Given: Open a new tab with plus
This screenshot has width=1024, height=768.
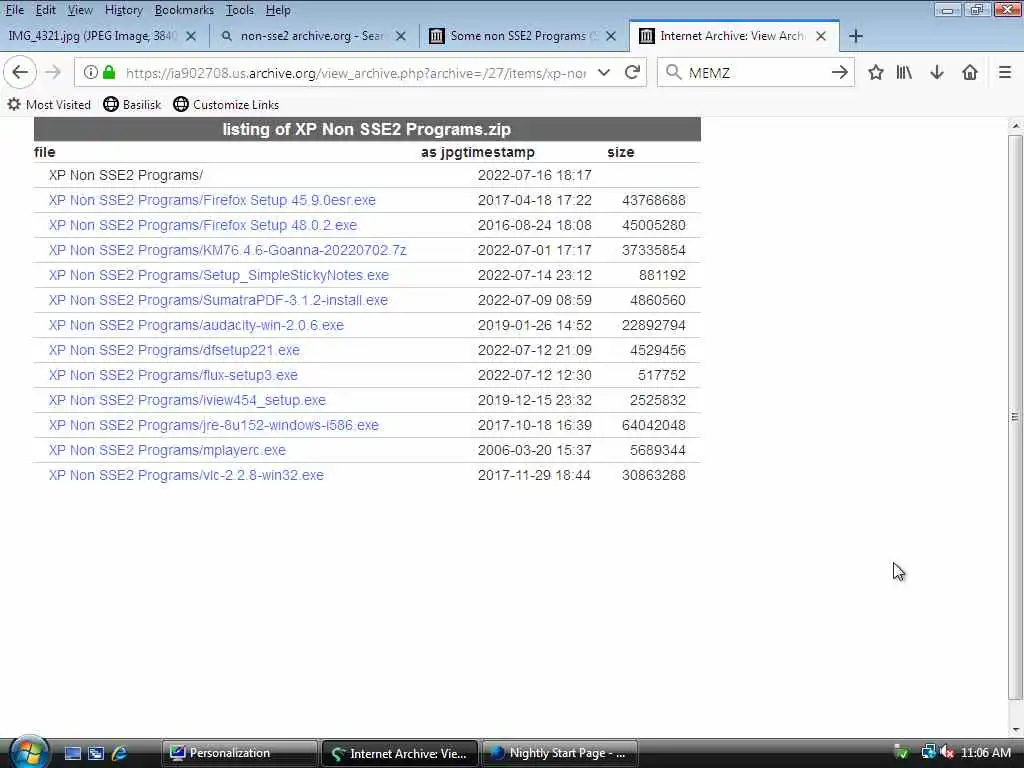Looking at the screenshot, I should tap(856, 36).
